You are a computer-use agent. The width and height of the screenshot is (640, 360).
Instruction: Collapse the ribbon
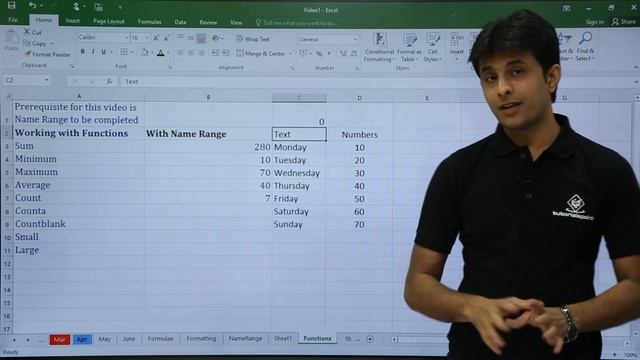636,67
